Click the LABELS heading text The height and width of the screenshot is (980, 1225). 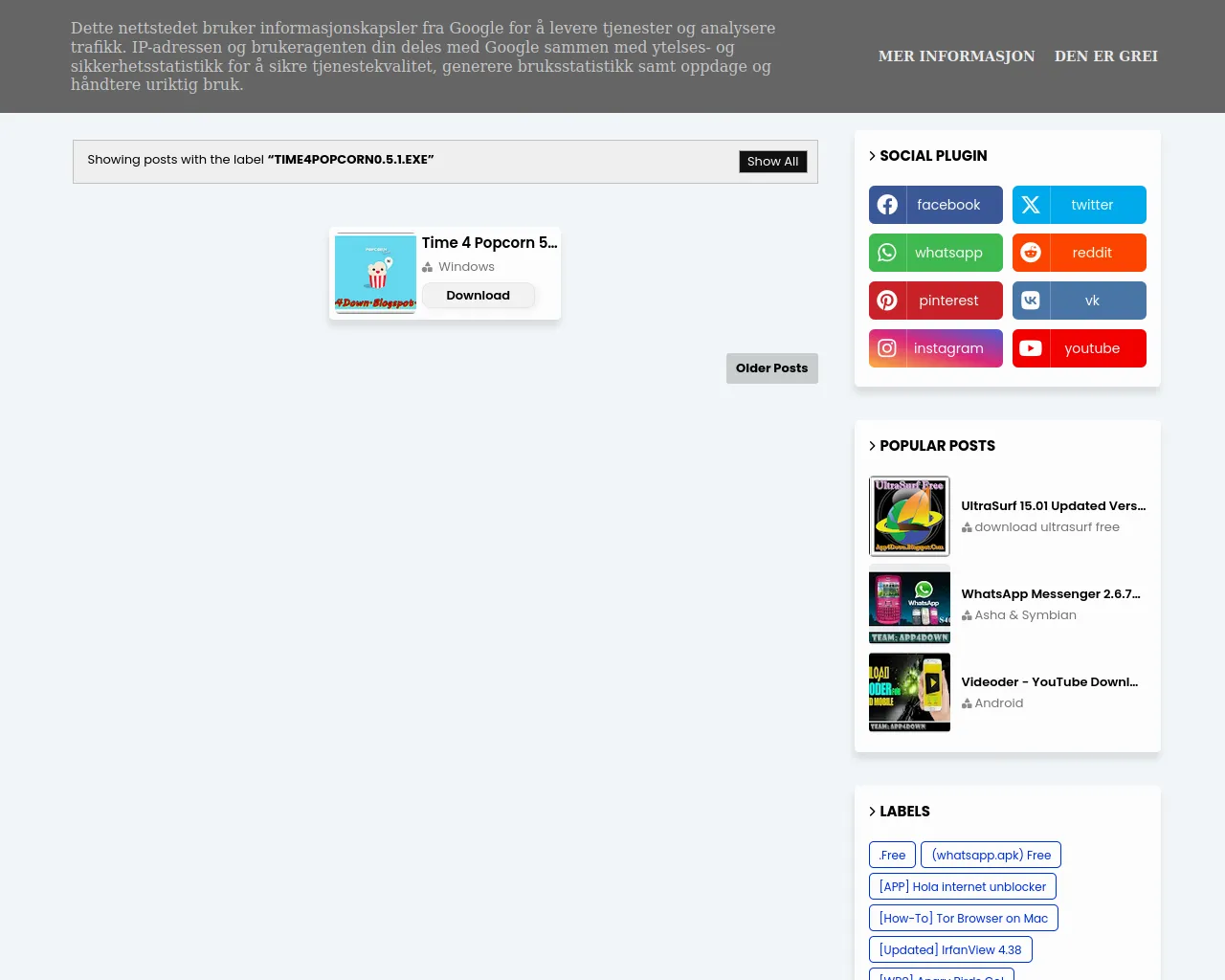click(904, 812)
